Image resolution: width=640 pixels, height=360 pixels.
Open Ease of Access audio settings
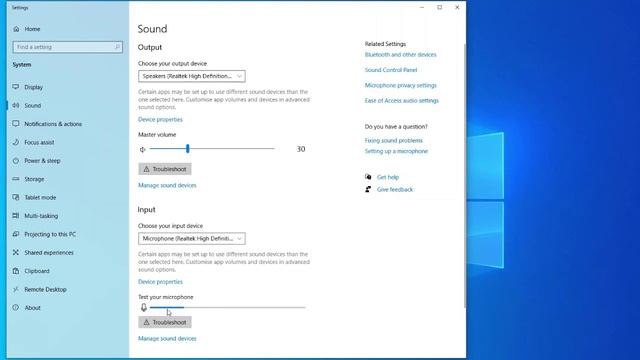pyautogui.click(x=402, y=100)
